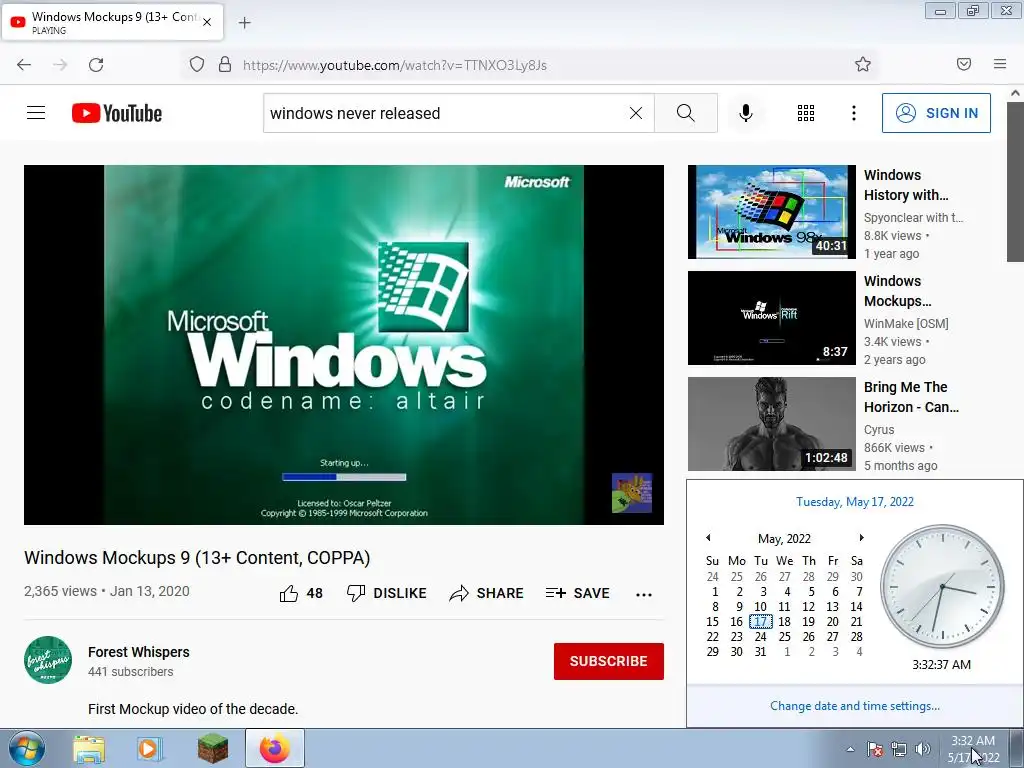Open Windows History video thumbnail

[771, 212]
